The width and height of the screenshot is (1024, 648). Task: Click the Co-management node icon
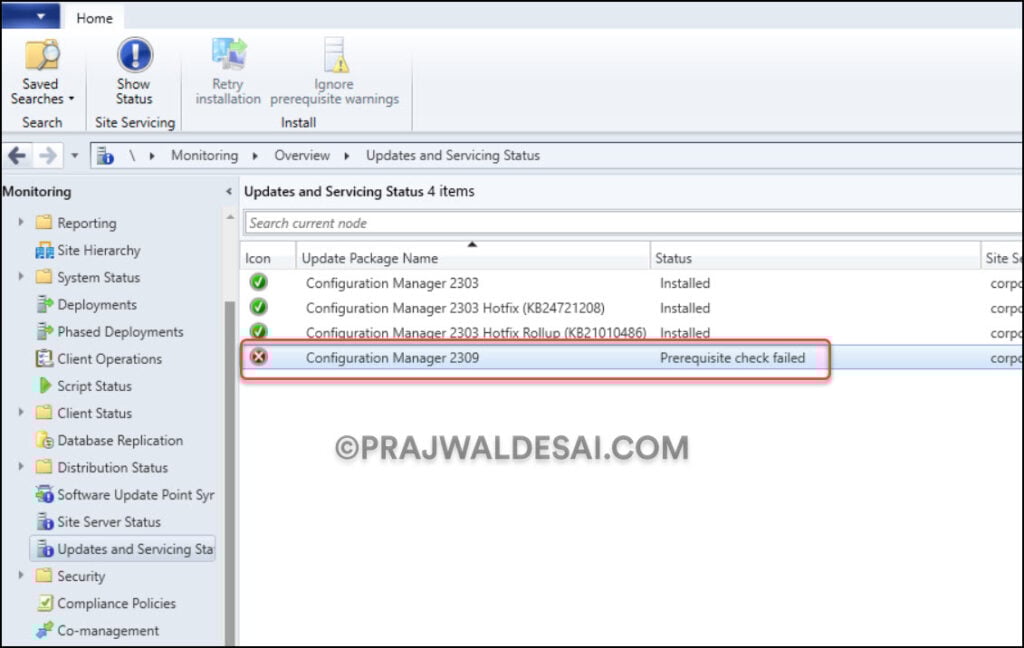pos(44,630)
